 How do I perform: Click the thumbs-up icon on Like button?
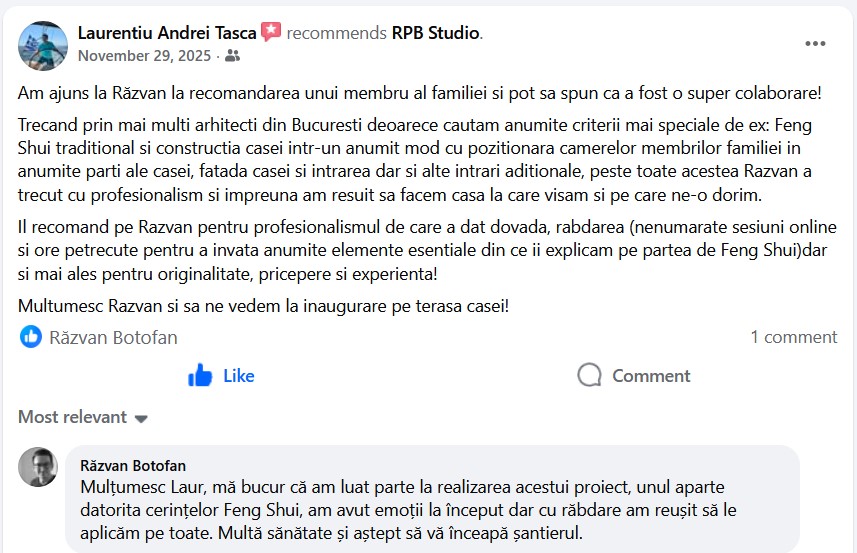(x=200, y=376)
